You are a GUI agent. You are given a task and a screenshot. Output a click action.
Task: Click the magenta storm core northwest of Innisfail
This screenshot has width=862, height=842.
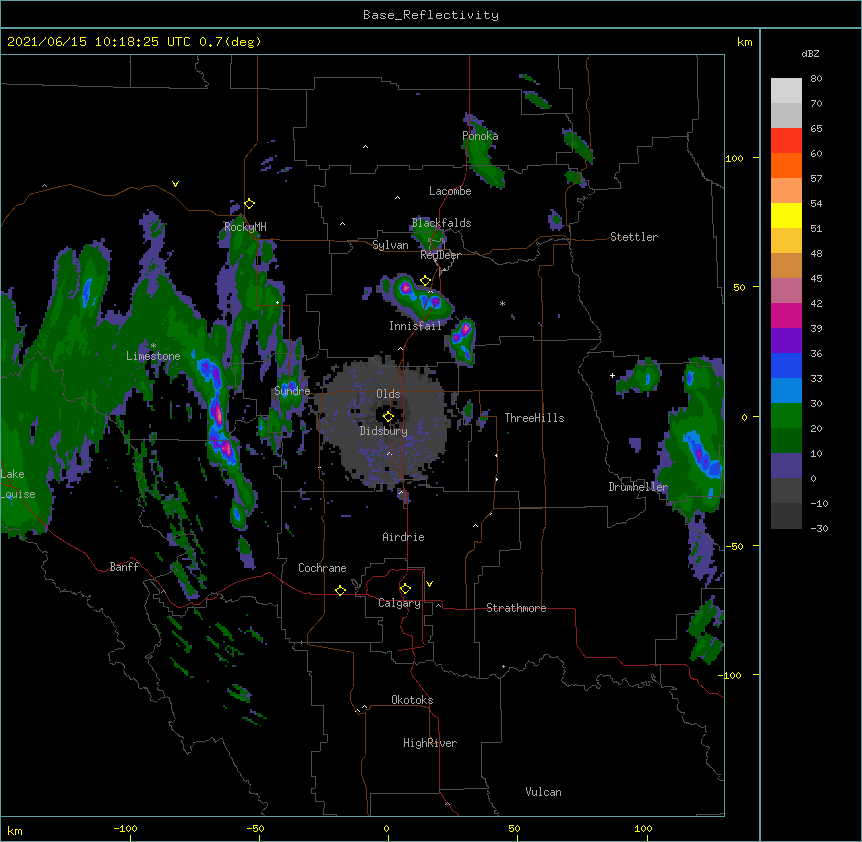406,287
